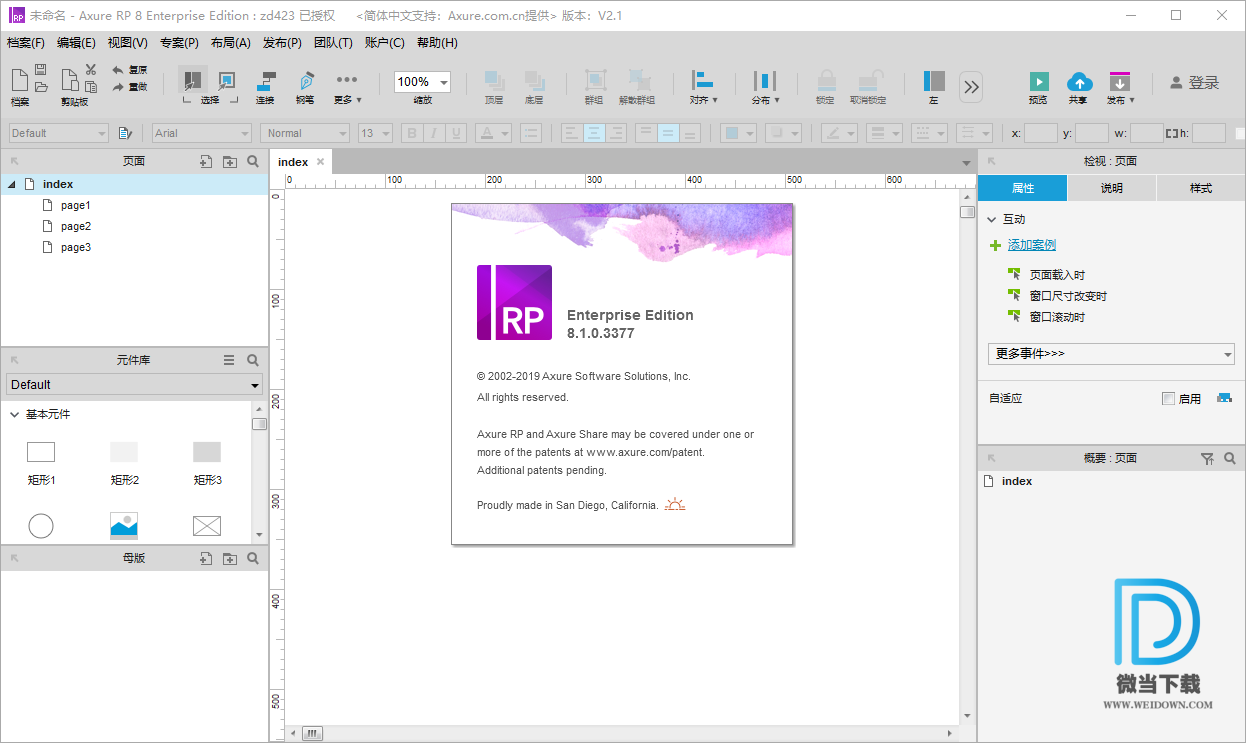This screenshot has height=743, width=1246.
Task: Open the Arial font family dropdown
Action: (201, 133)
